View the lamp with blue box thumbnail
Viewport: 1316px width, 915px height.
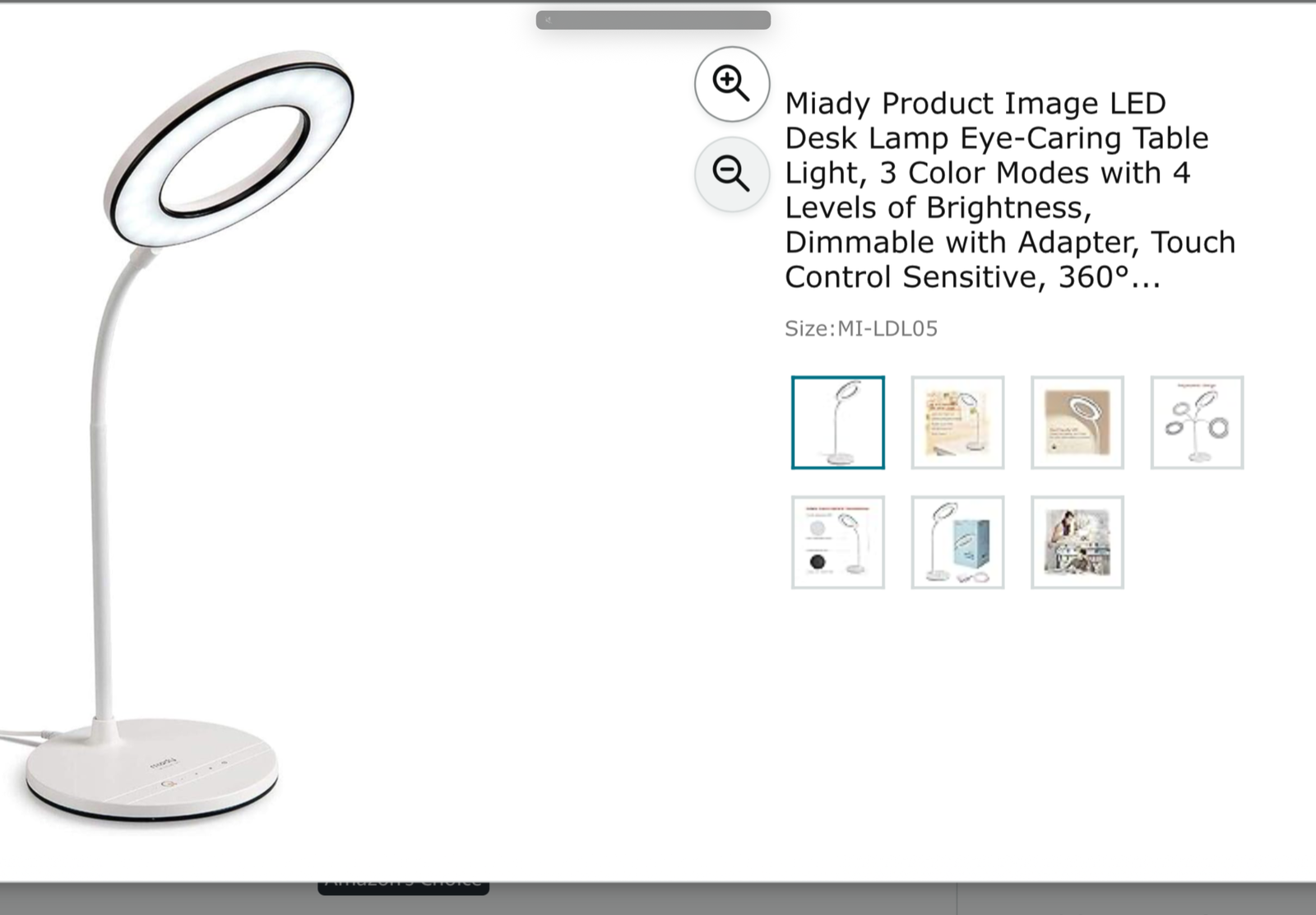957,542
